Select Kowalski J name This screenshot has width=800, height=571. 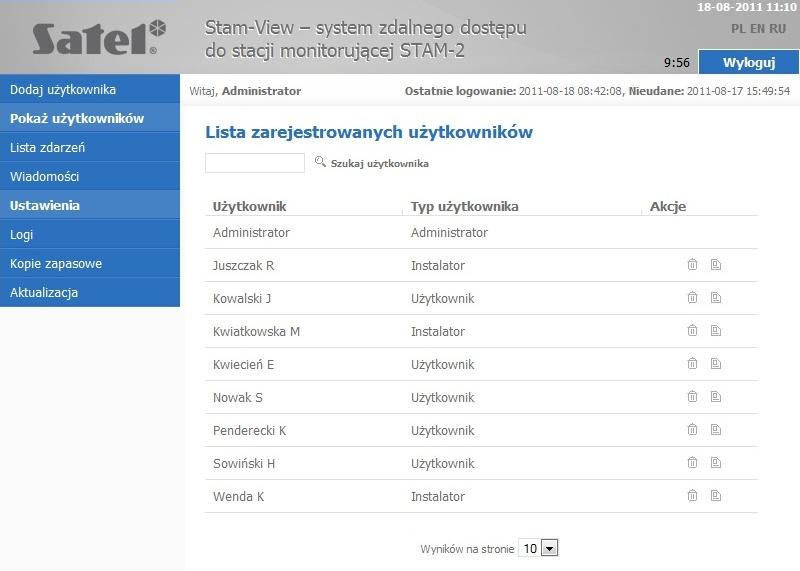click(x=242, y=299)
